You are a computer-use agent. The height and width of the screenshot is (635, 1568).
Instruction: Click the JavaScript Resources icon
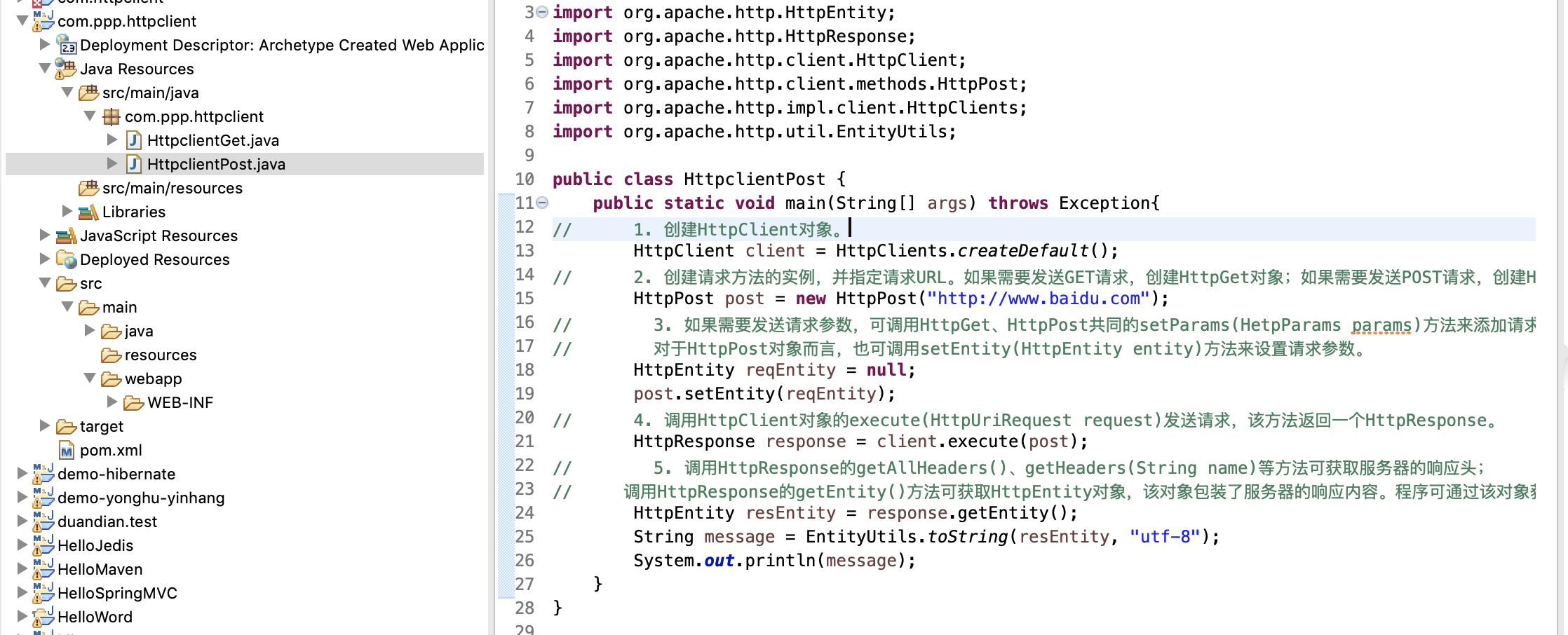[x=67, y=235]
